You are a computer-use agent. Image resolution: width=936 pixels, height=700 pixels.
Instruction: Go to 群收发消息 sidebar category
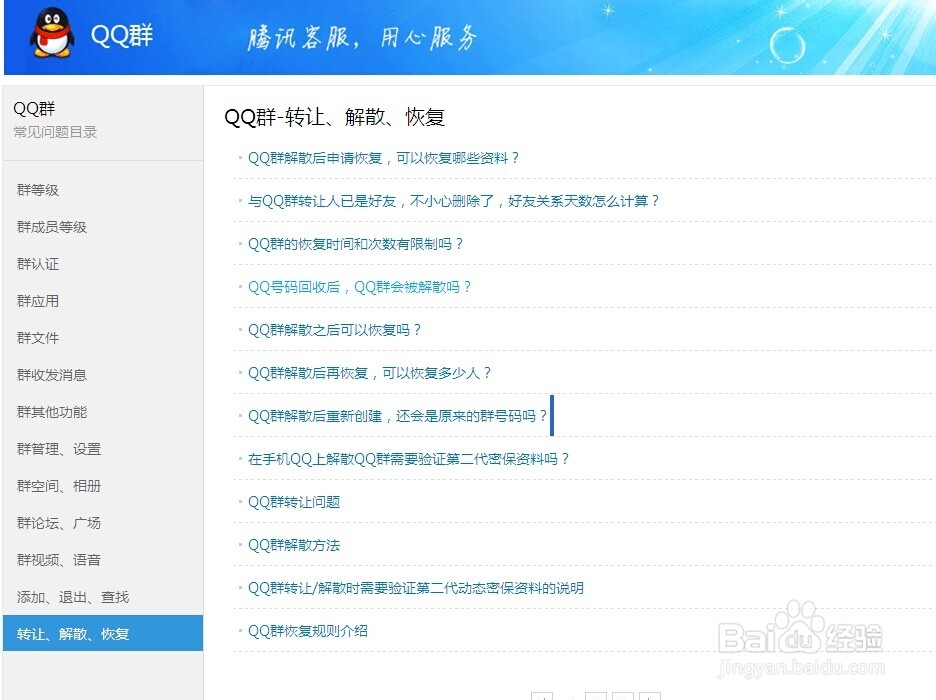[52, 375]
